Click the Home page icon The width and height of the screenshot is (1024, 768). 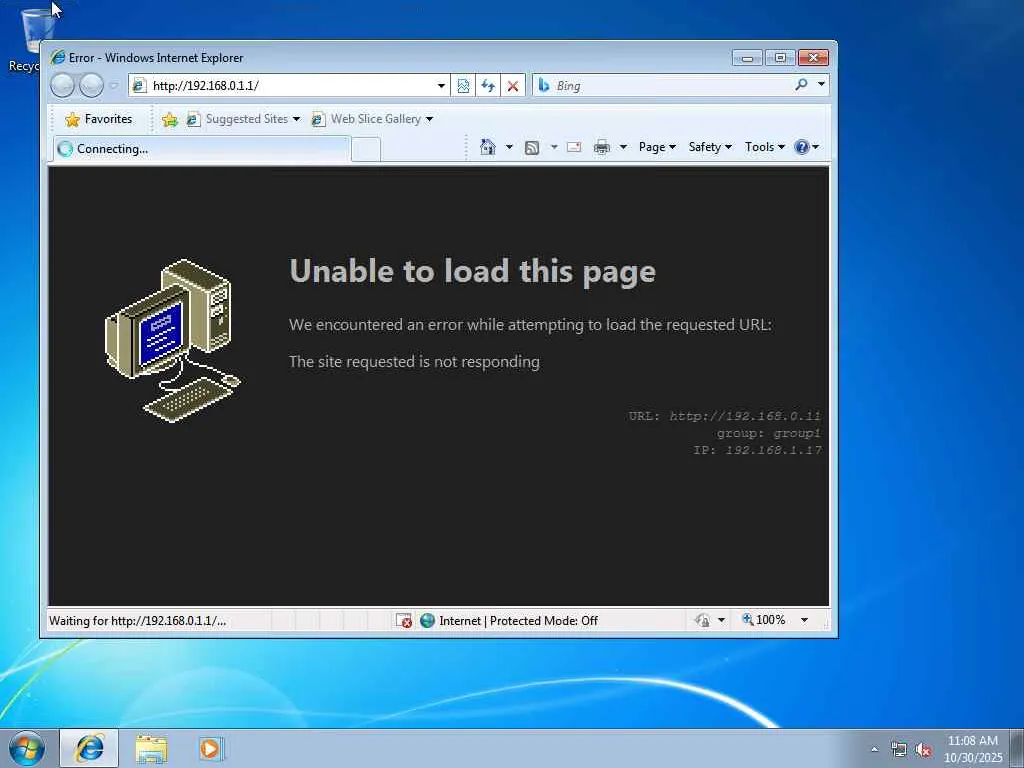tap(488, 147)
